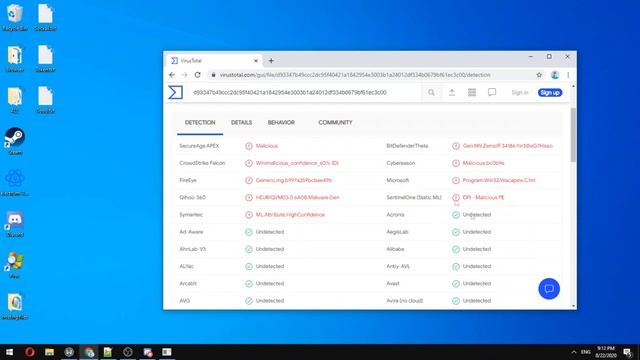
Task: Show hidden system tray icons
Action: click(x=574, y=352)
